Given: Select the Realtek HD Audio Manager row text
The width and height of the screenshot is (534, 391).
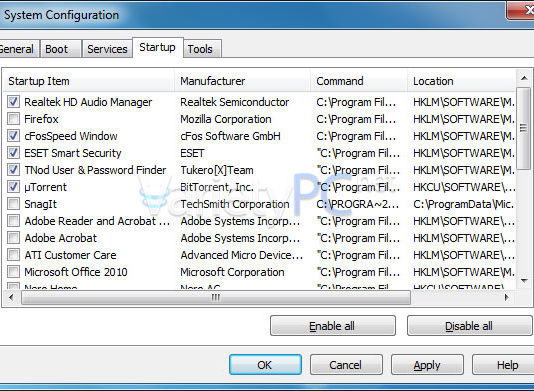Looking at the screenshot, I should pyautogui.click(x=88, y=102).
